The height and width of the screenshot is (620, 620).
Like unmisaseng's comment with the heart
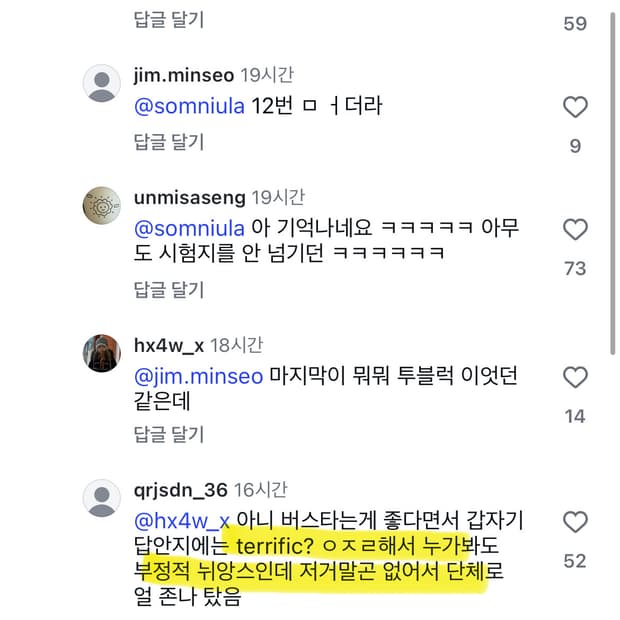coord(575,230)
